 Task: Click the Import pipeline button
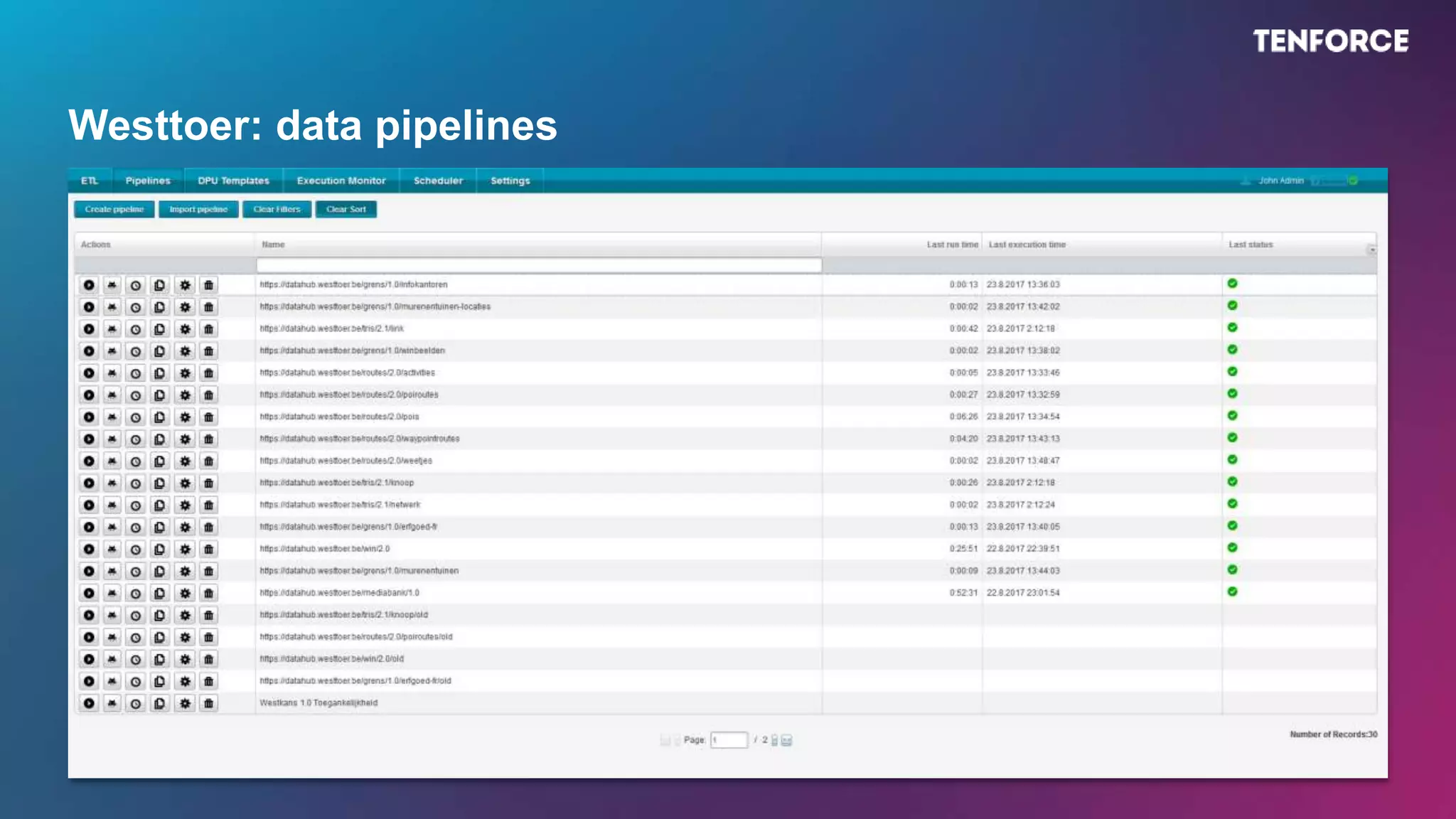(x=198, y=209)
